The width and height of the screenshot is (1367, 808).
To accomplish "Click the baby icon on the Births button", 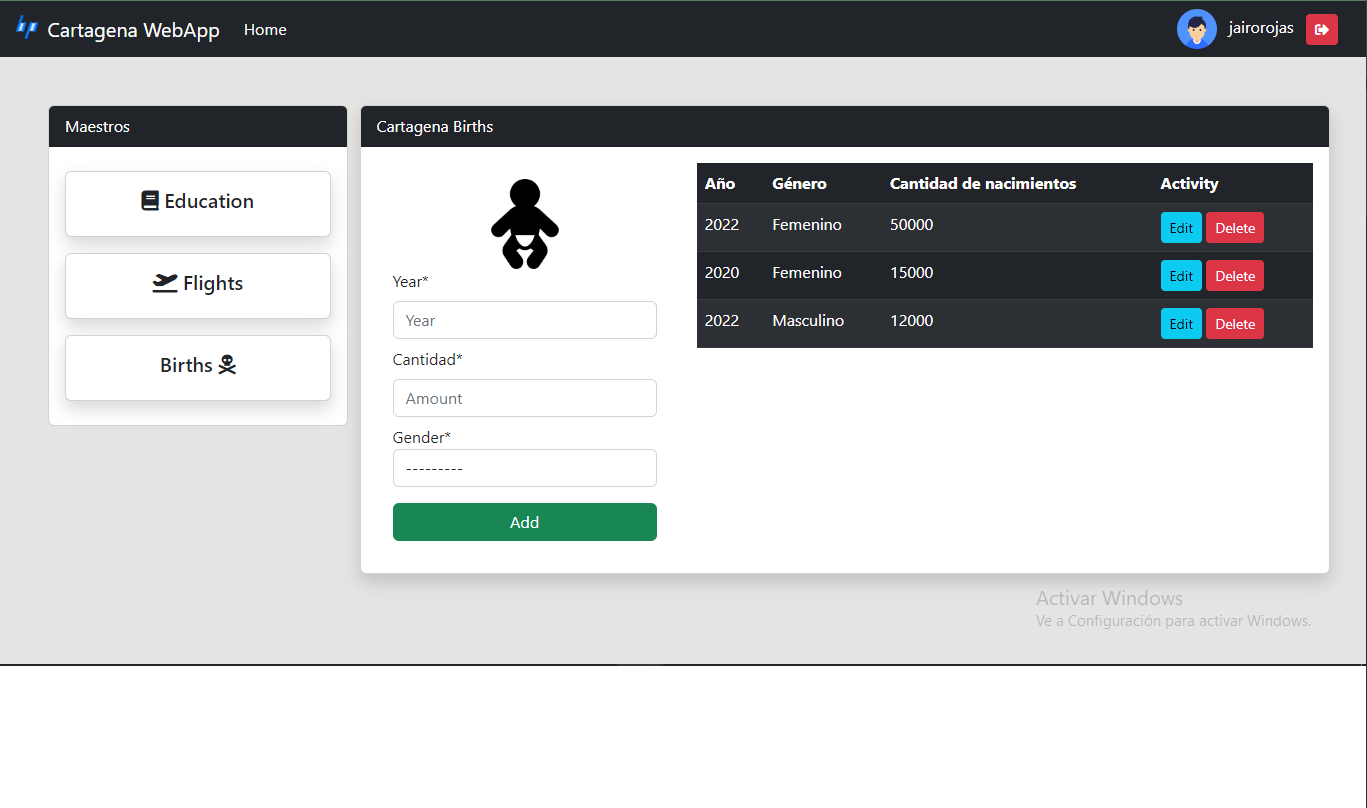I will 228,364.
